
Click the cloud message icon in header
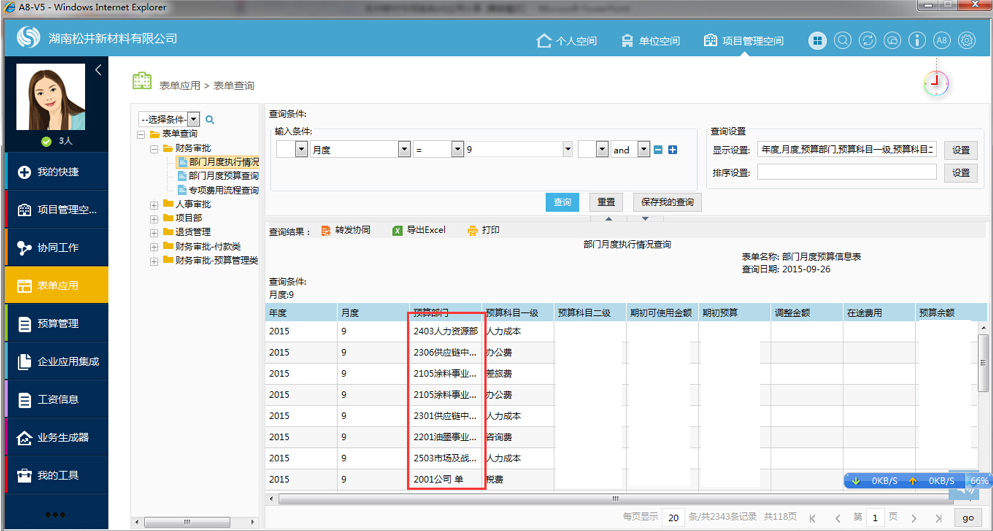point(892,41)
